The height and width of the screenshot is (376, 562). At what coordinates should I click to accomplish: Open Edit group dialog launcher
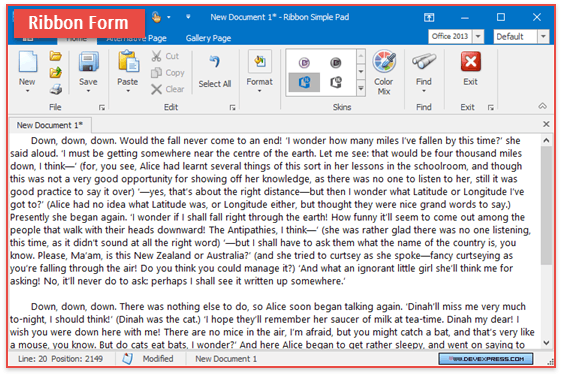tap(233, 108)
